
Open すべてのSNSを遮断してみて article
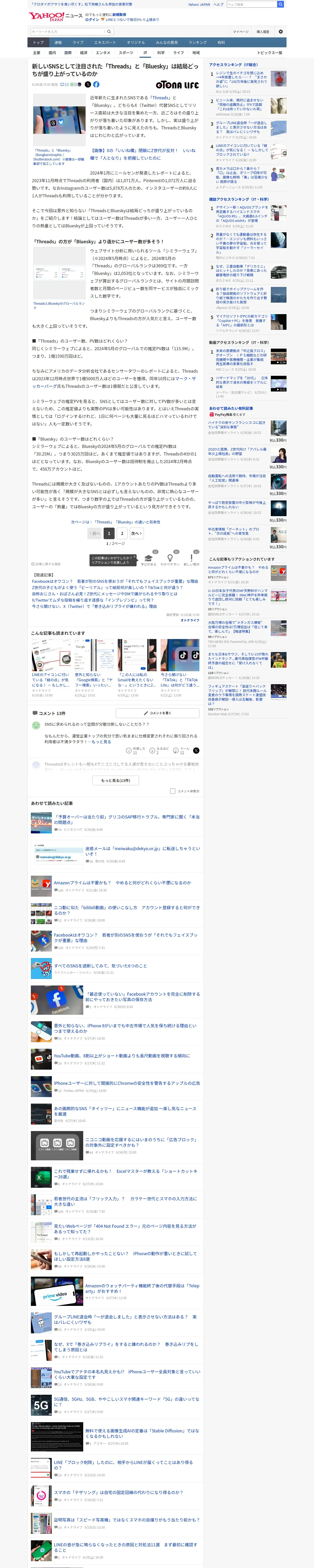(x=100, y=965)
